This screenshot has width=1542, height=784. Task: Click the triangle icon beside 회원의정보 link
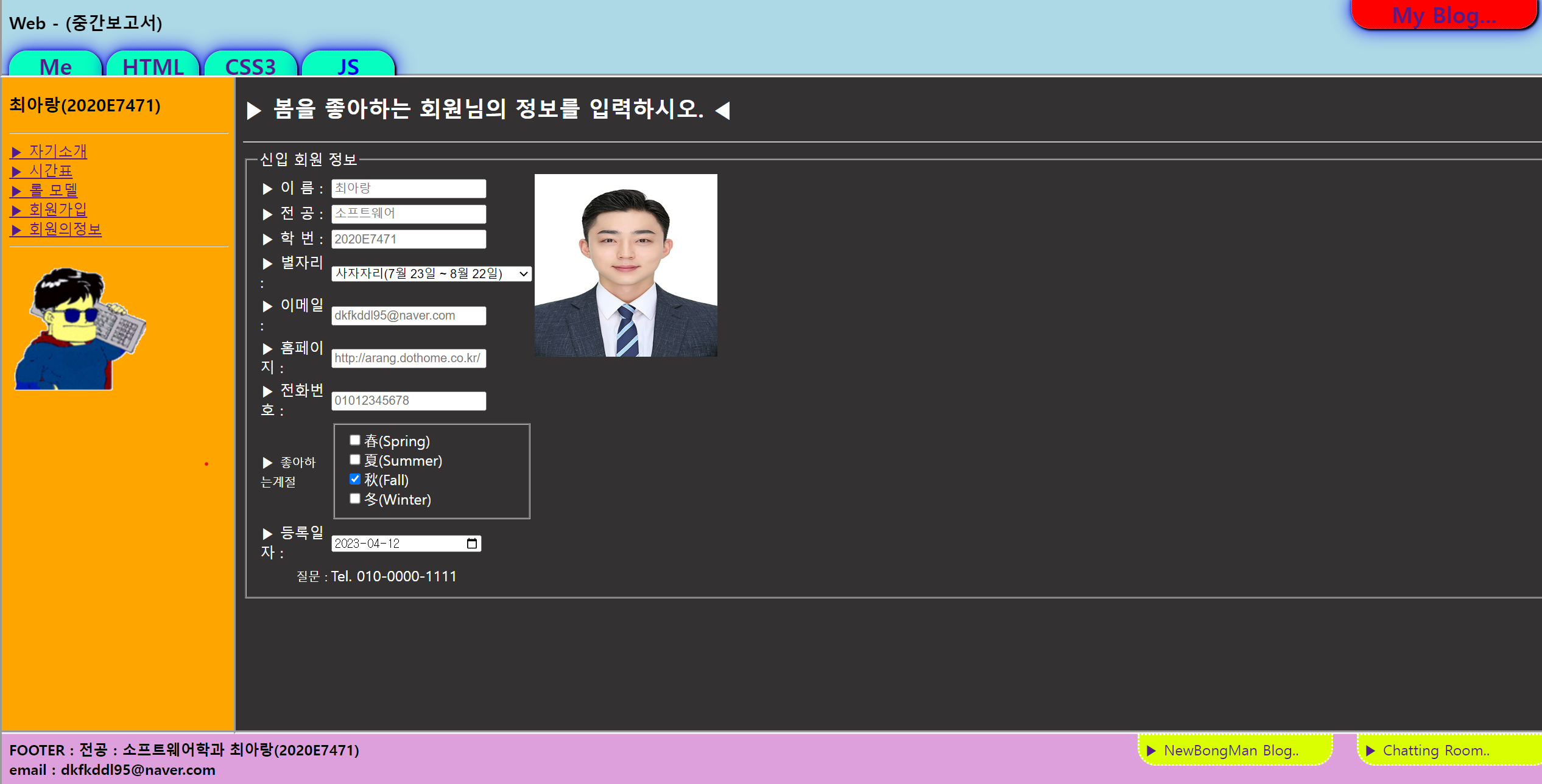17,229
